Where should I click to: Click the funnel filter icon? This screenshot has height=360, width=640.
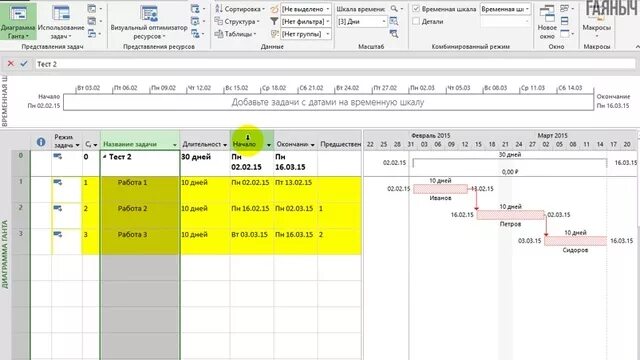point(274,21)
